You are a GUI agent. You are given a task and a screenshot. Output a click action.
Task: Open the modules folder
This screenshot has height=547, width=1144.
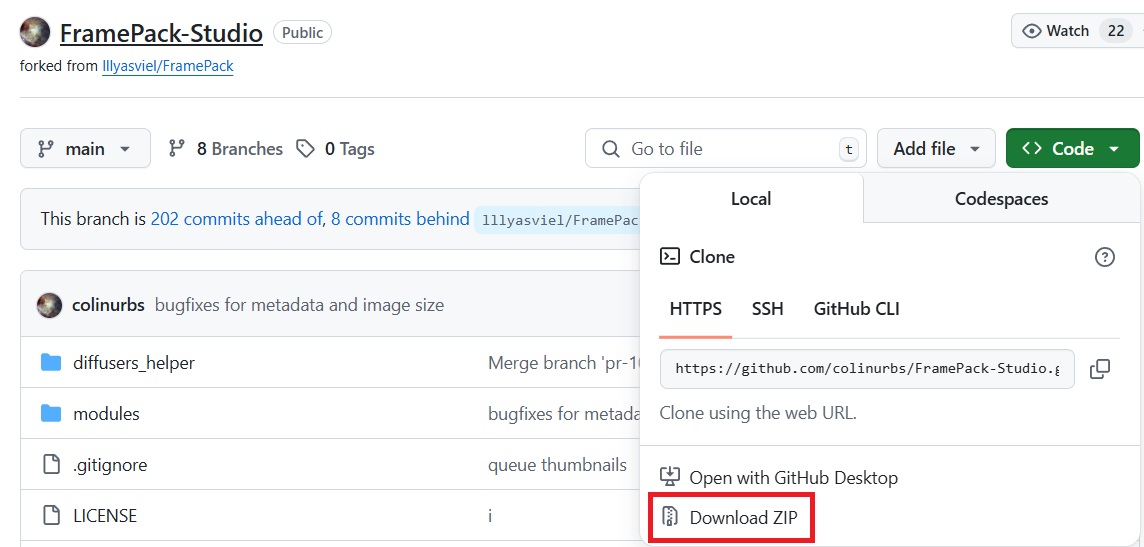click(x=106, y=414)
